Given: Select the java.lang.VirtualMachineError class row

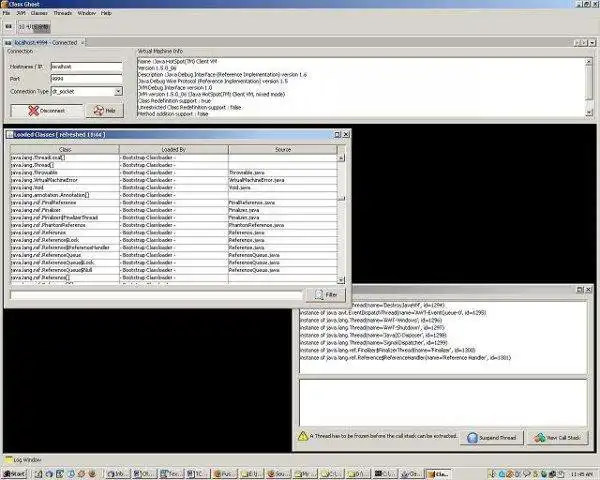Looking at the screenshot, I should tap(174, 180).
